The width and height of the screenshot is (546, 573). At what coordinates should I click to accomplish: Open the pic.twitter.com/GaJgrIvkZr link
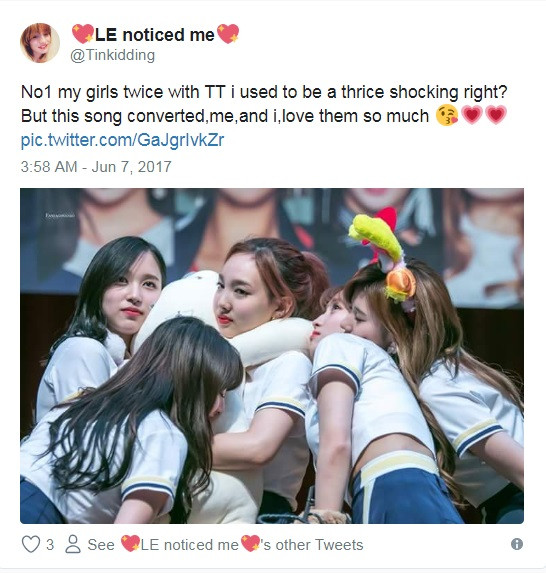pyautogui.click(x=122, y=140)
